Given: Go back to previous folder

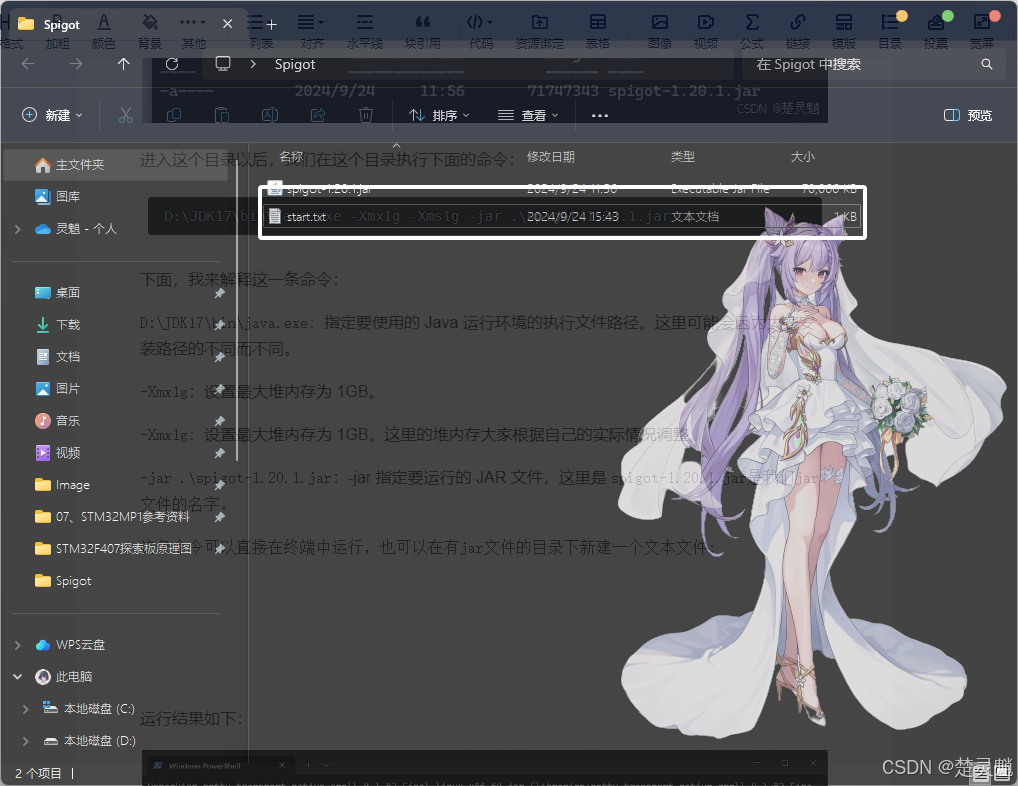Looking at the screenshot, I should pos(28,64).
